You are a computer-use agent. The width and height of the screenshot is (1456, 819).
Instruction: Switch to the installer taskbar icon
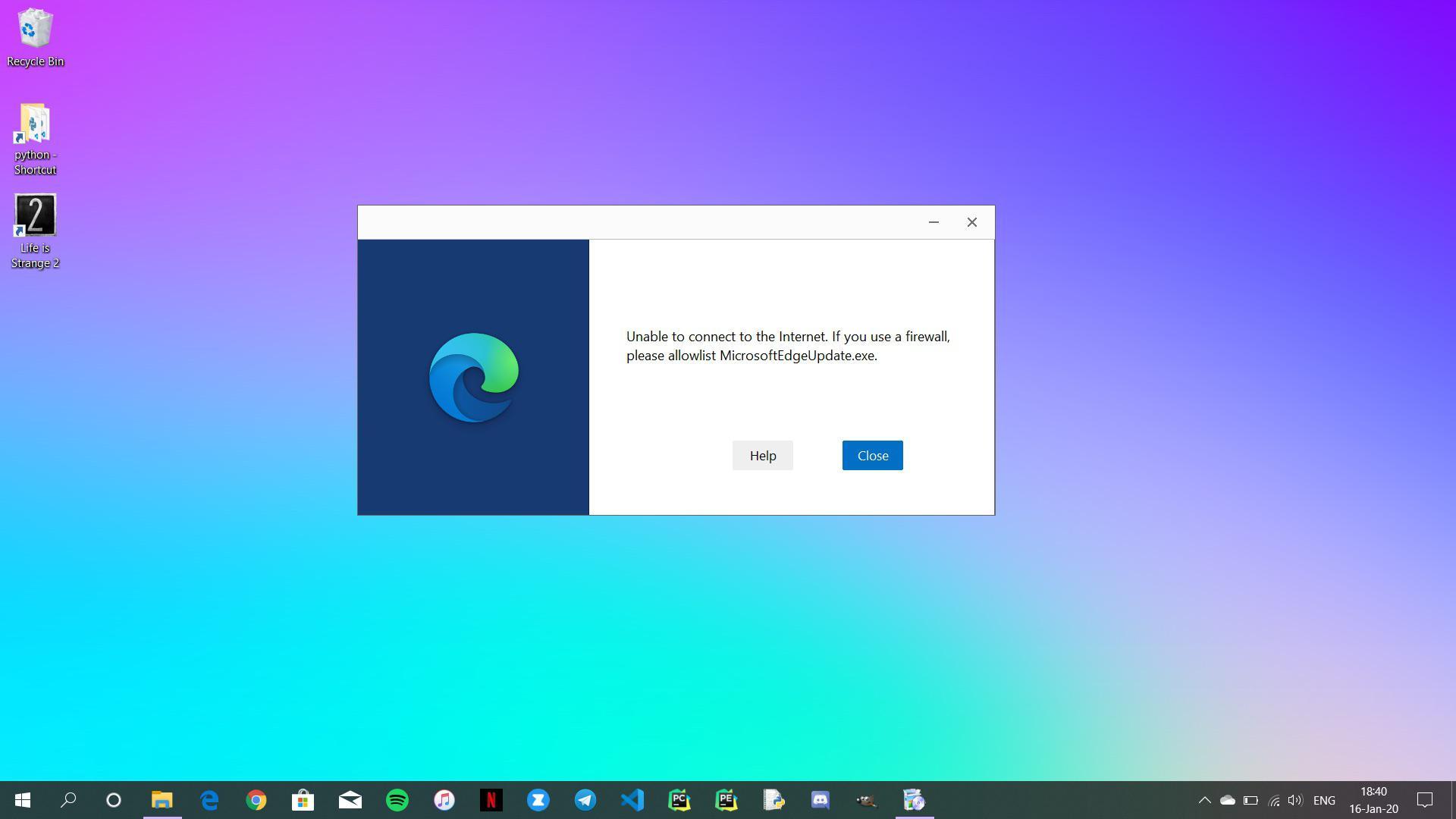(915, 800)
